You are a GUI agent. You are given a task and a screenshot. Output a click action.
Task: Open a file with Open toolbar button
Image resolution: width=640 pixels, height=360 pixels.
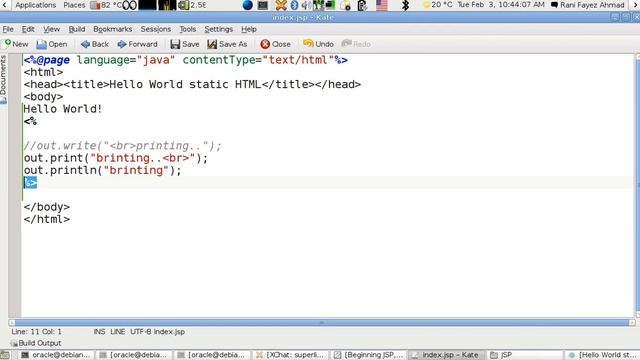coord(52,44)
